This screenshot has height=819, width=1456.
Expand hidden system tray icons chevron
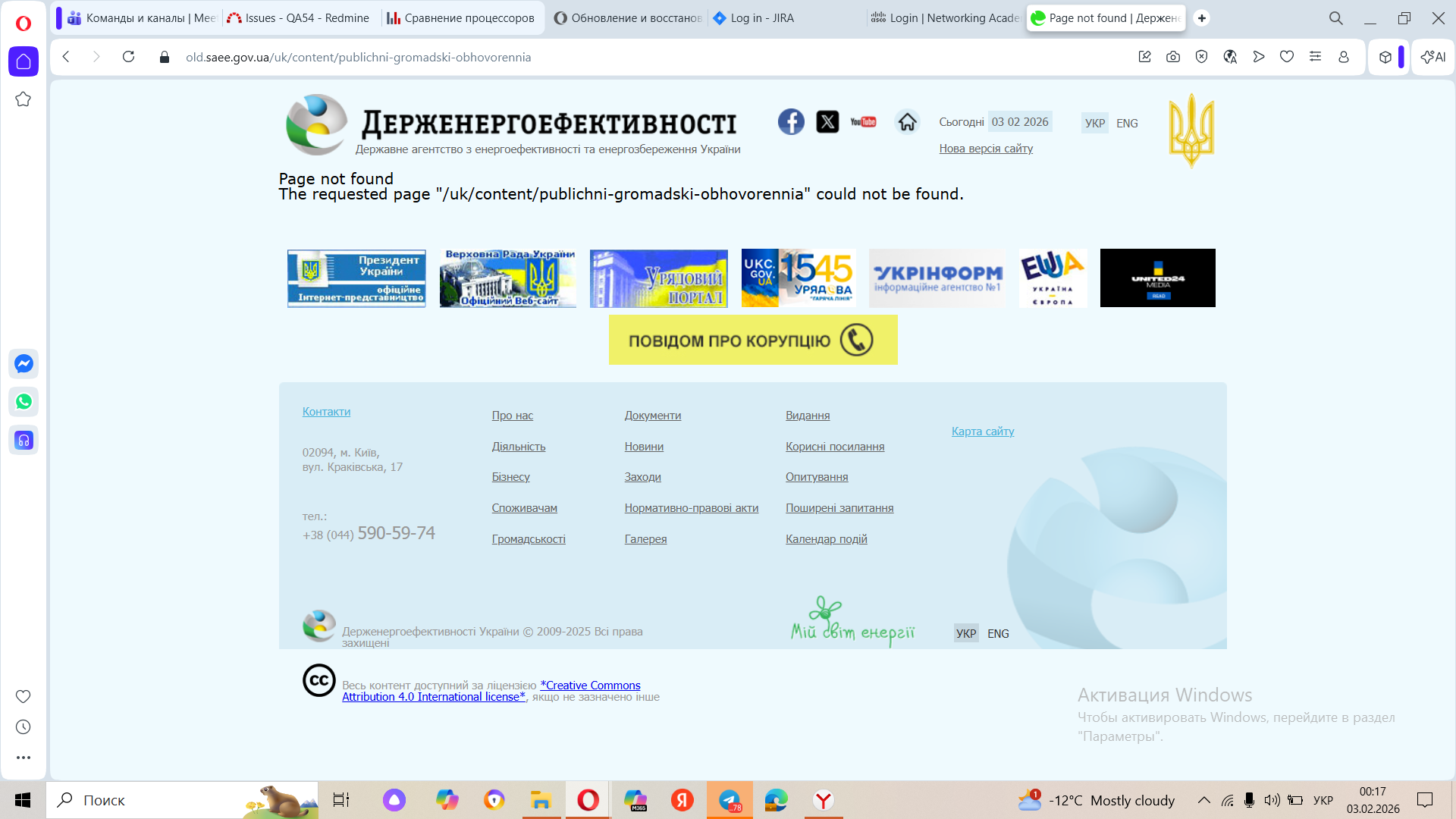pyautogui.click(x=1203, y=800)
